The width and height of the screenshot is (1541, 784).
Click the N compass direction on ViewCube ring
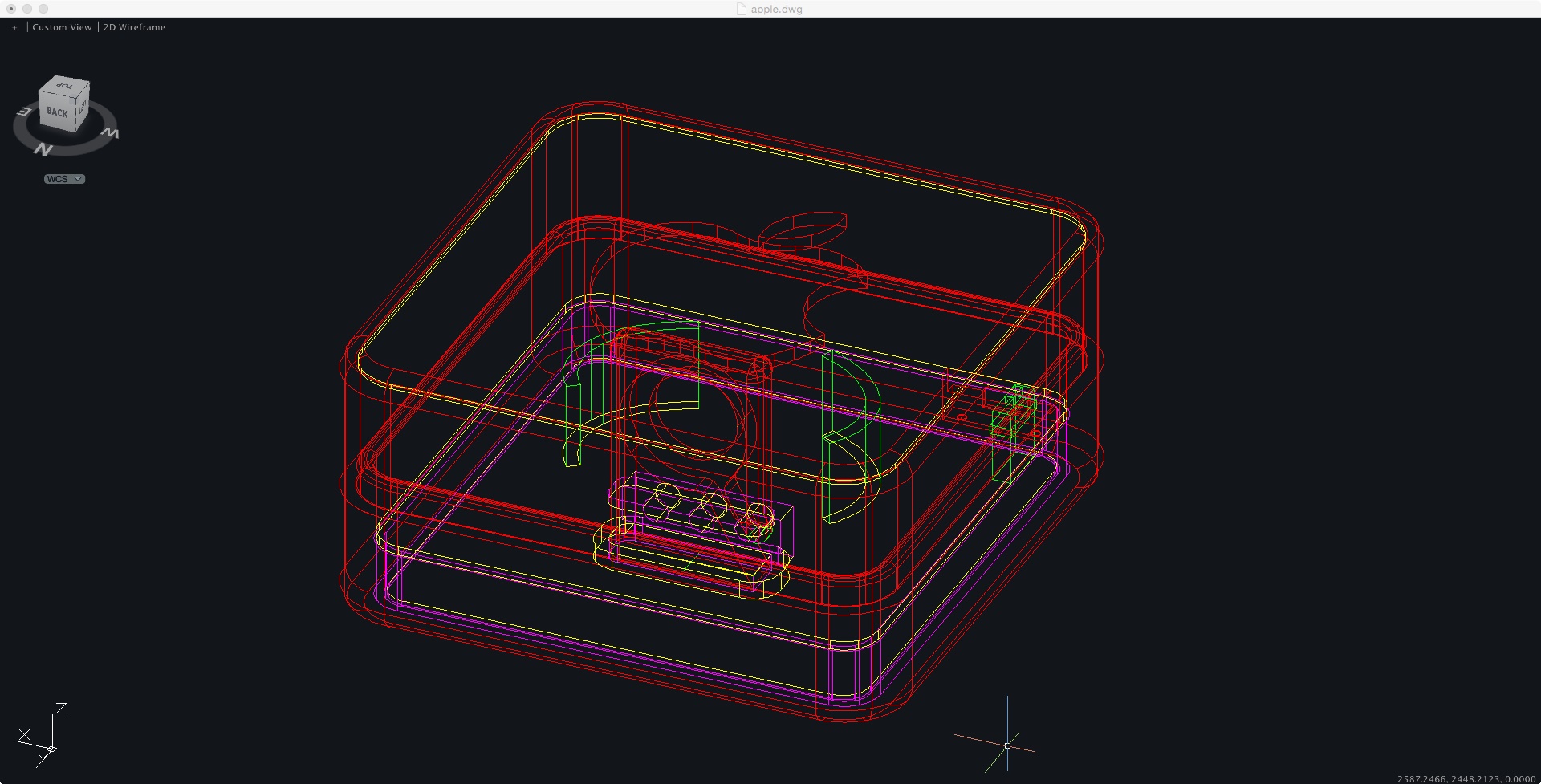coord(43,149)
